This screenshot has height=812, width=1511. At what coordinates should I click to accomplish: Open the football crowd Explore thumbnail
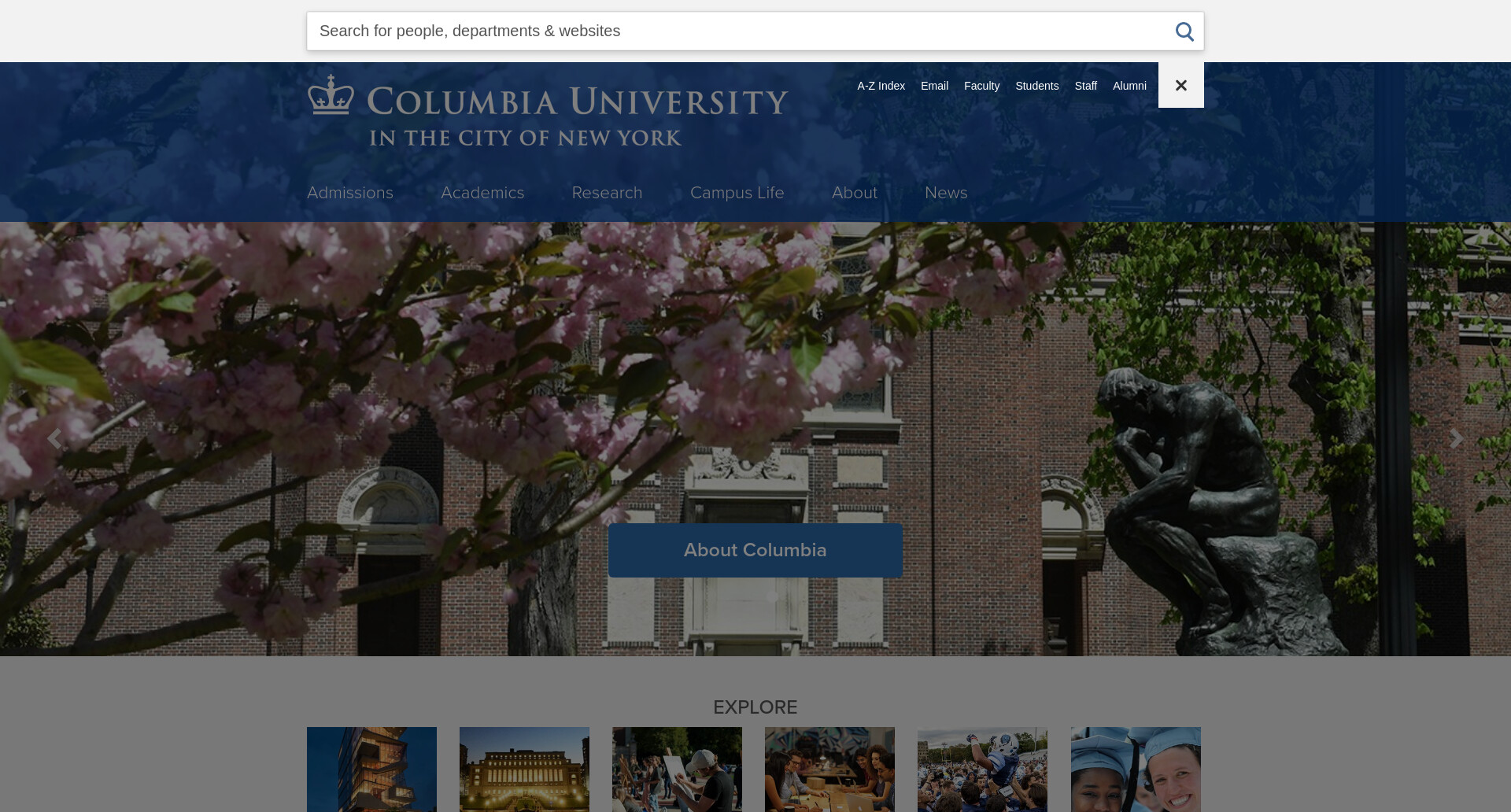[982, 770]
